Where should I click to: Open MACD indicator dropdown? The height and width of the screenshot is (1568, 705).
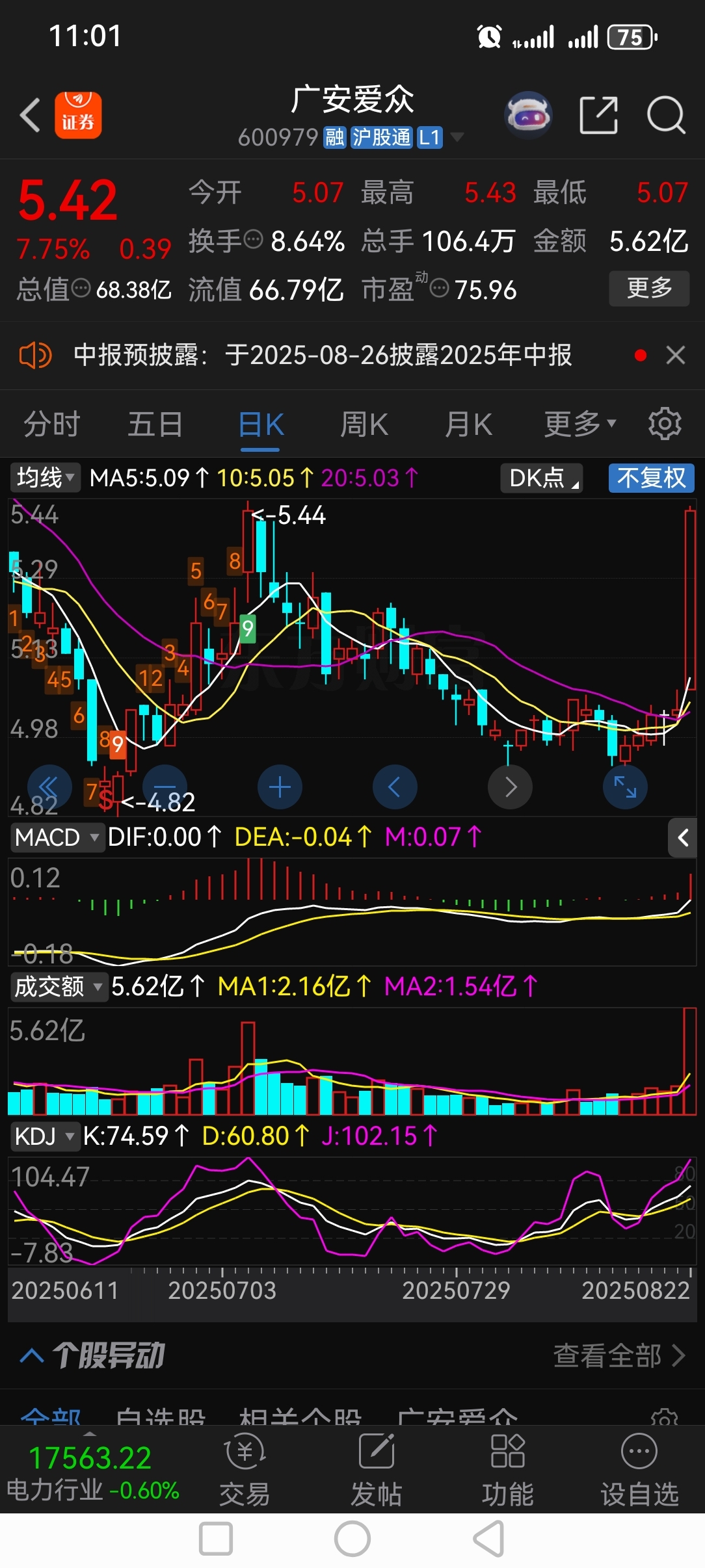coord(57,837)
